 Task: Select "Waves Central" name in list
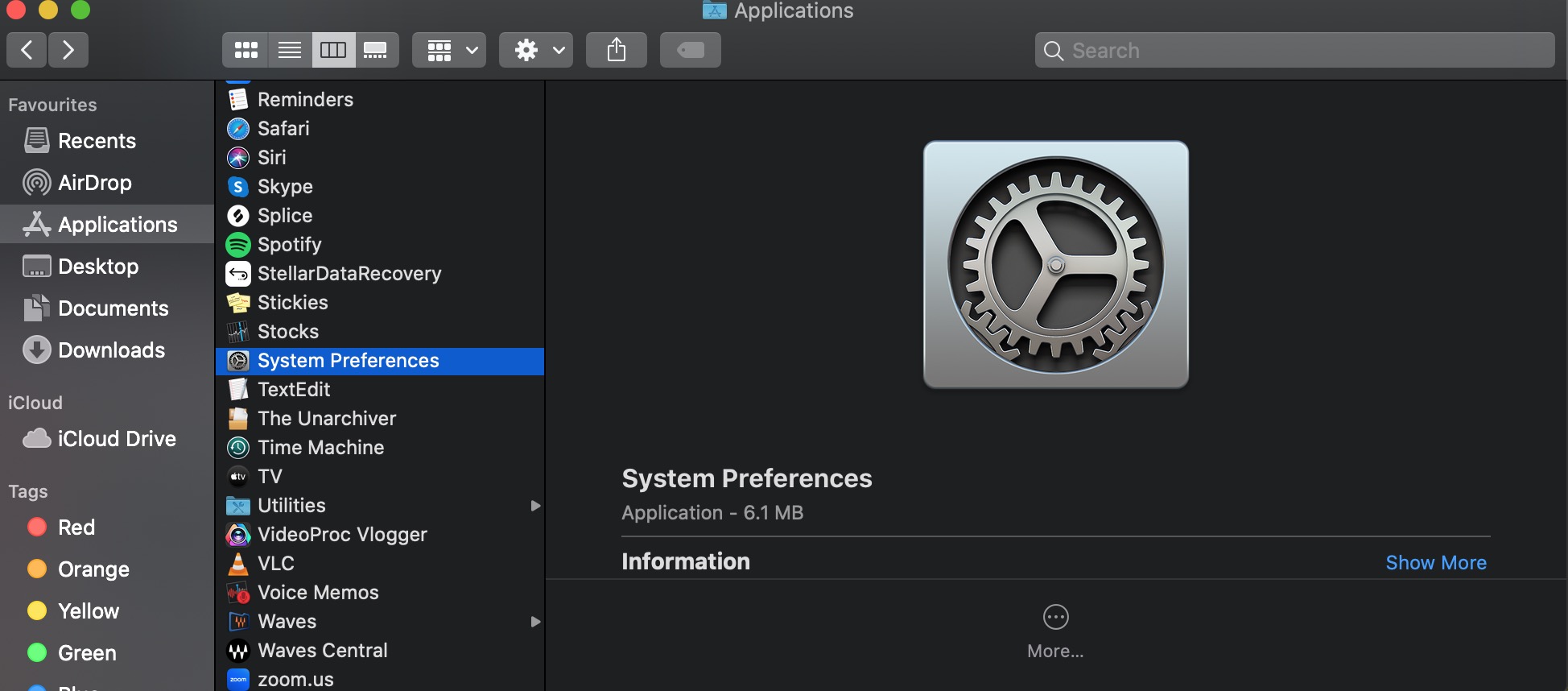pyautogui.click(x=323, y=651)
